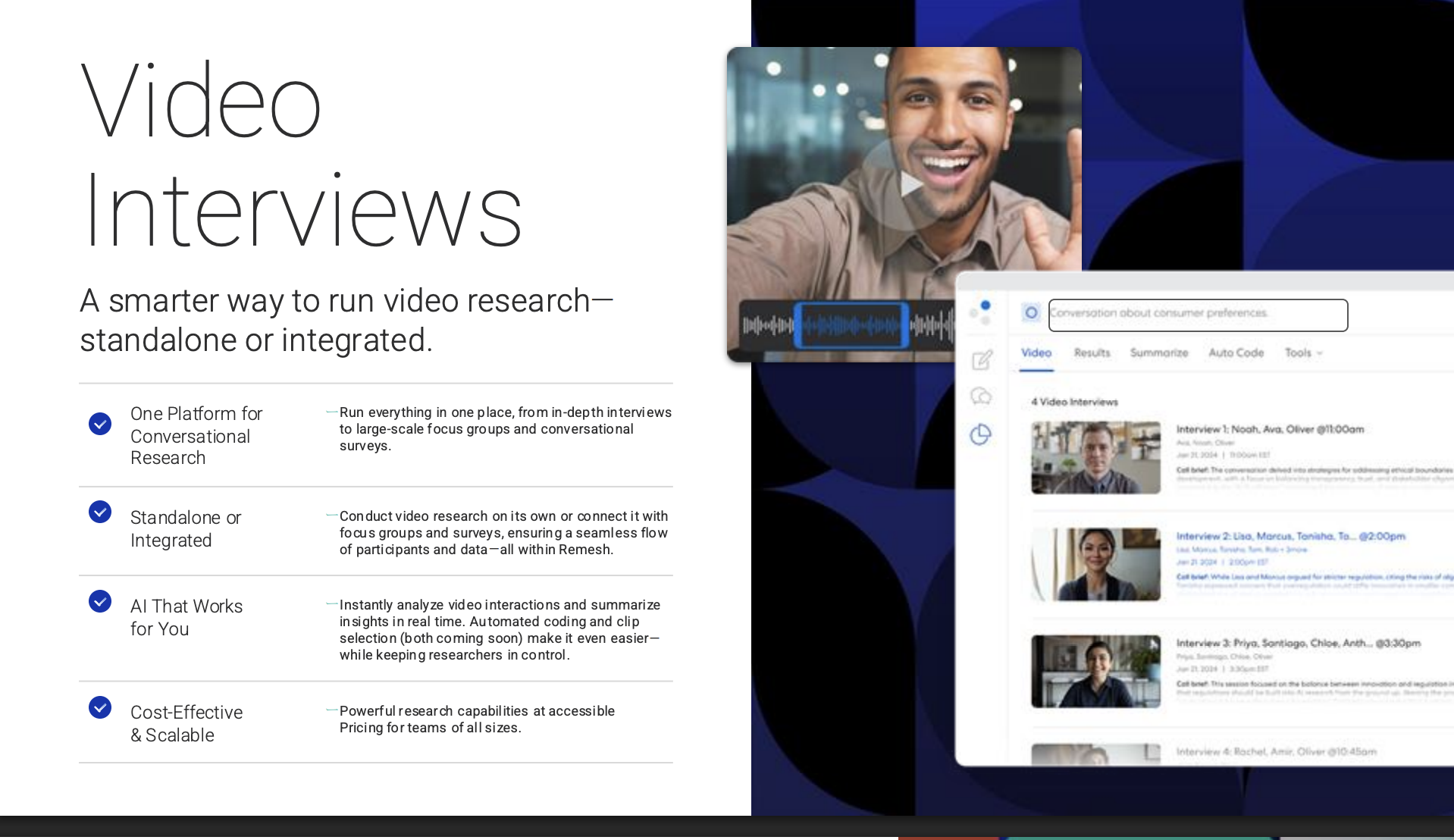Click 'A smarter way to run video research' subtitle

pyautogui.click(x=346, y=320)
